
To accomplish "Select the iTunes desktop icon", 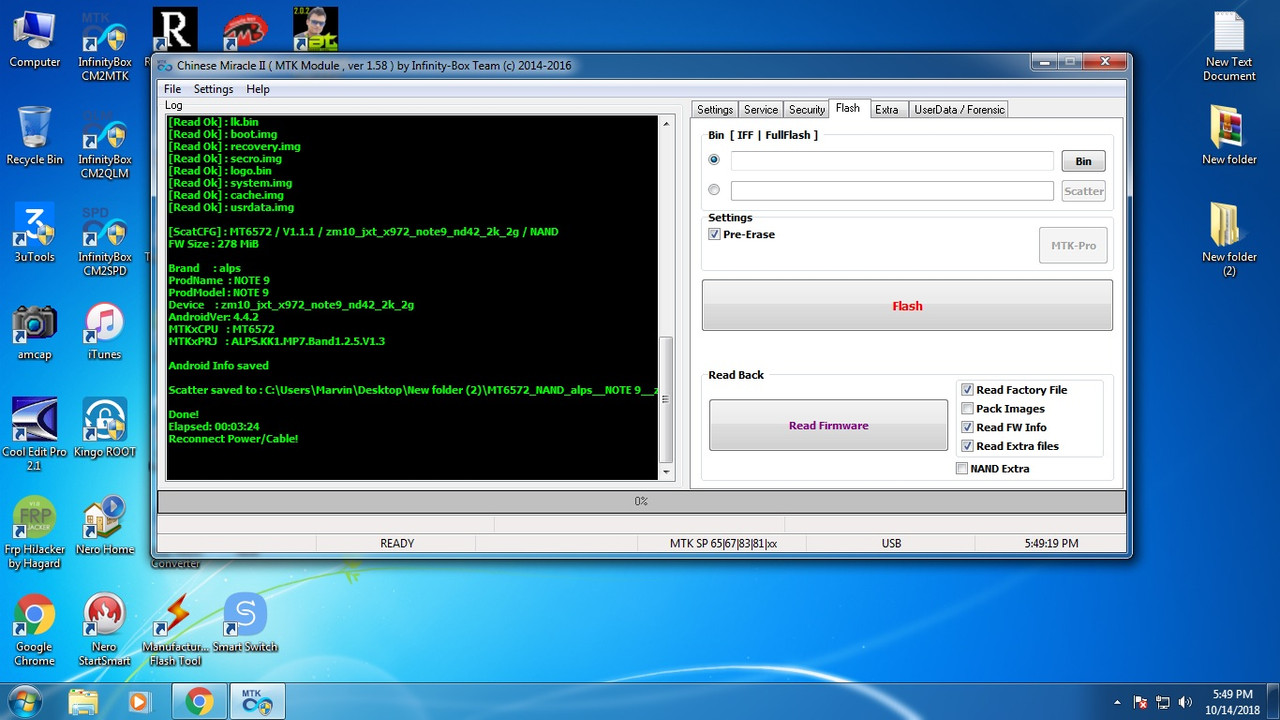I will (104, 332).
